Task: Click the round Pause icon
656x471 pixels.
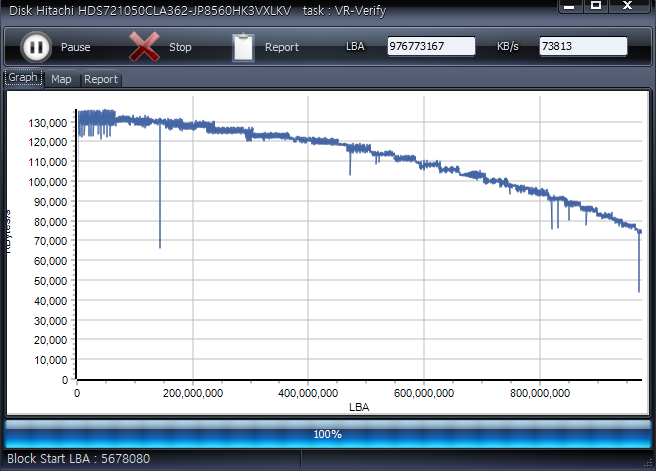Action: pos(36,47)
